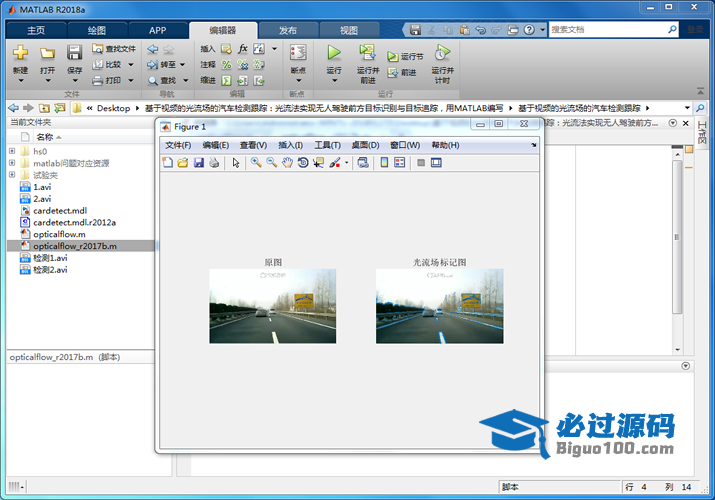Toggle the Insert Legend button
Viewport: 715px width, 500px height.
(x=399, y=163)
